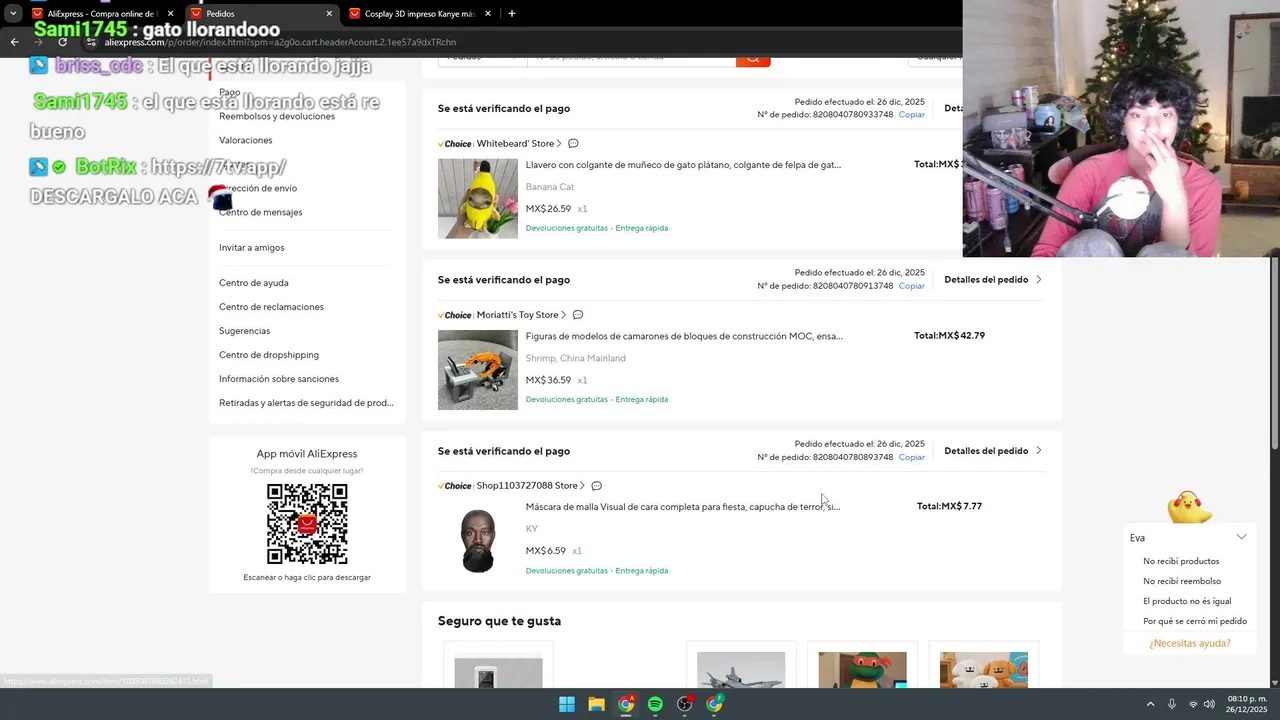
Task: Open the fighter jet recommended product
Action: [741, 668]
